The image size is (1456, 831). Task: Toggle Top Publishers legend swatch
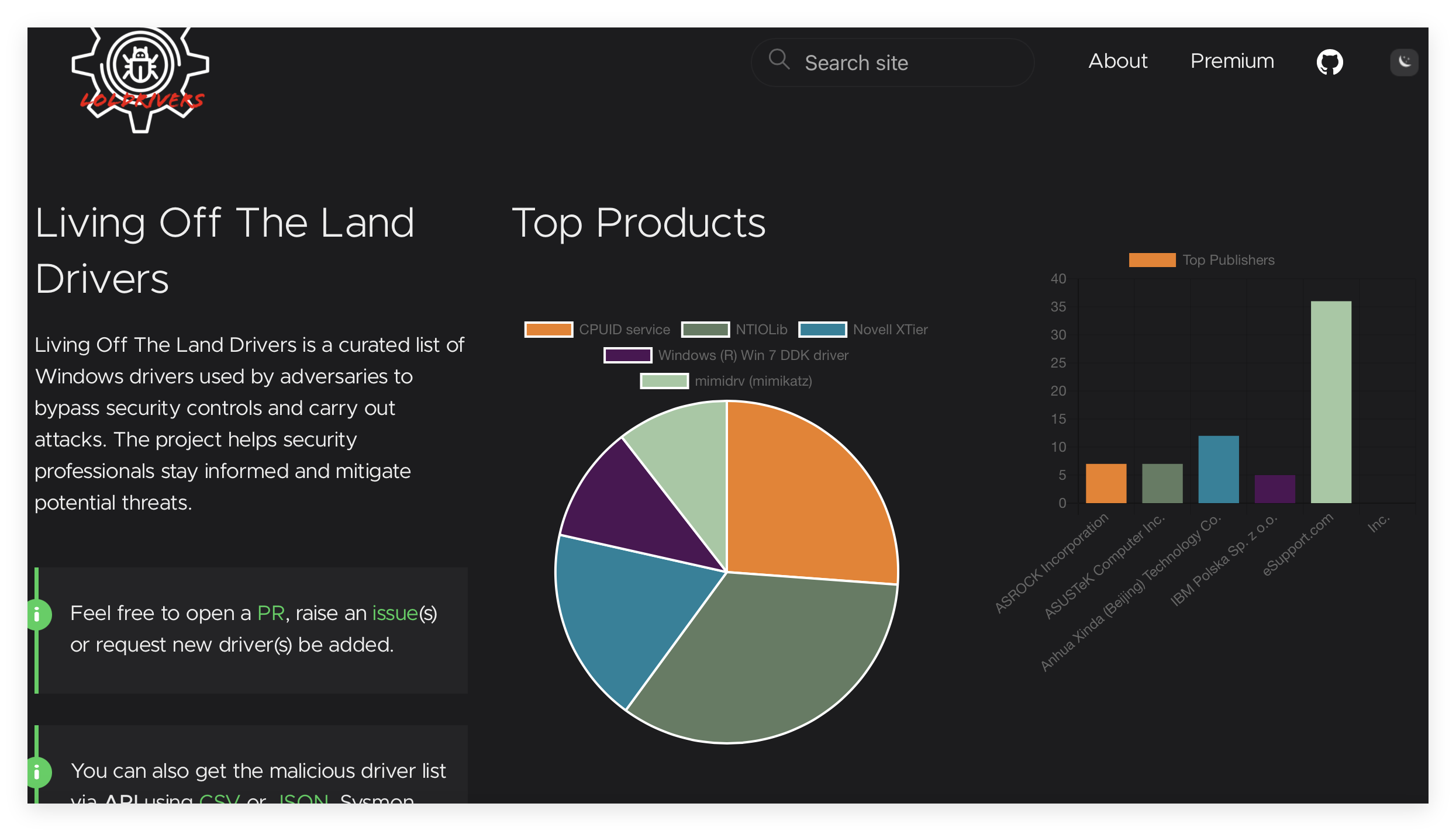pyautogui.click(x=1152, y=260)
